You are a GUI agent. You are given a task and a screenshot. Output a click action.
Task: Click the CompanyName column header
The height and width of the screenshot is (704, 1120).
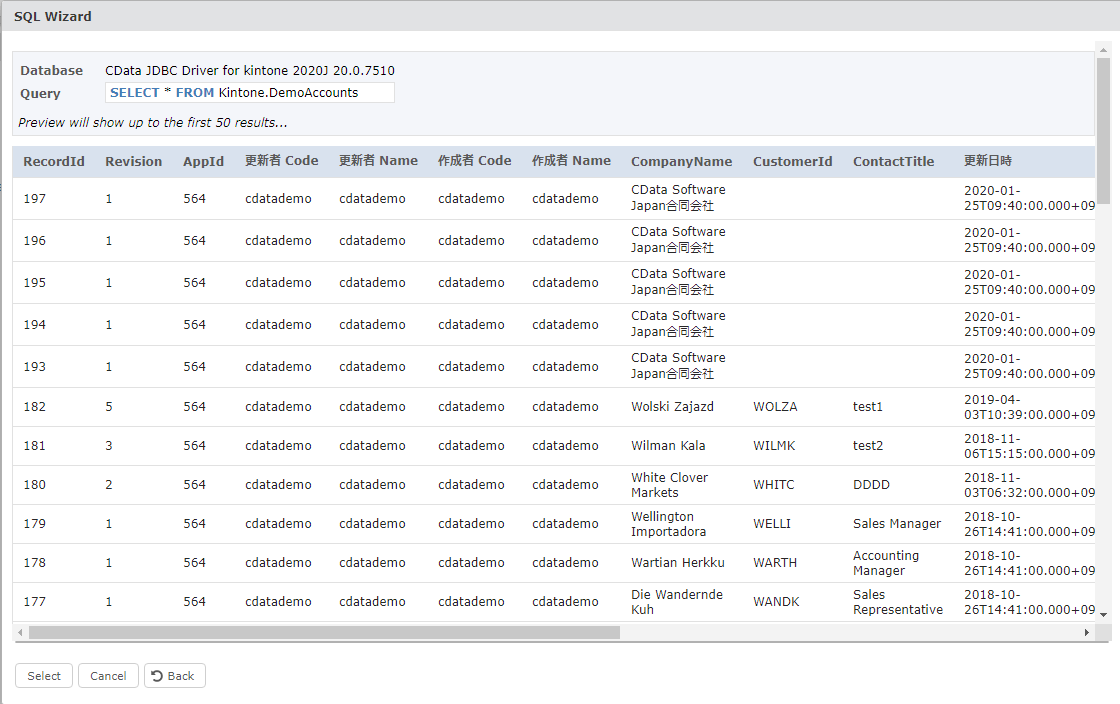(x=681, y=162)
